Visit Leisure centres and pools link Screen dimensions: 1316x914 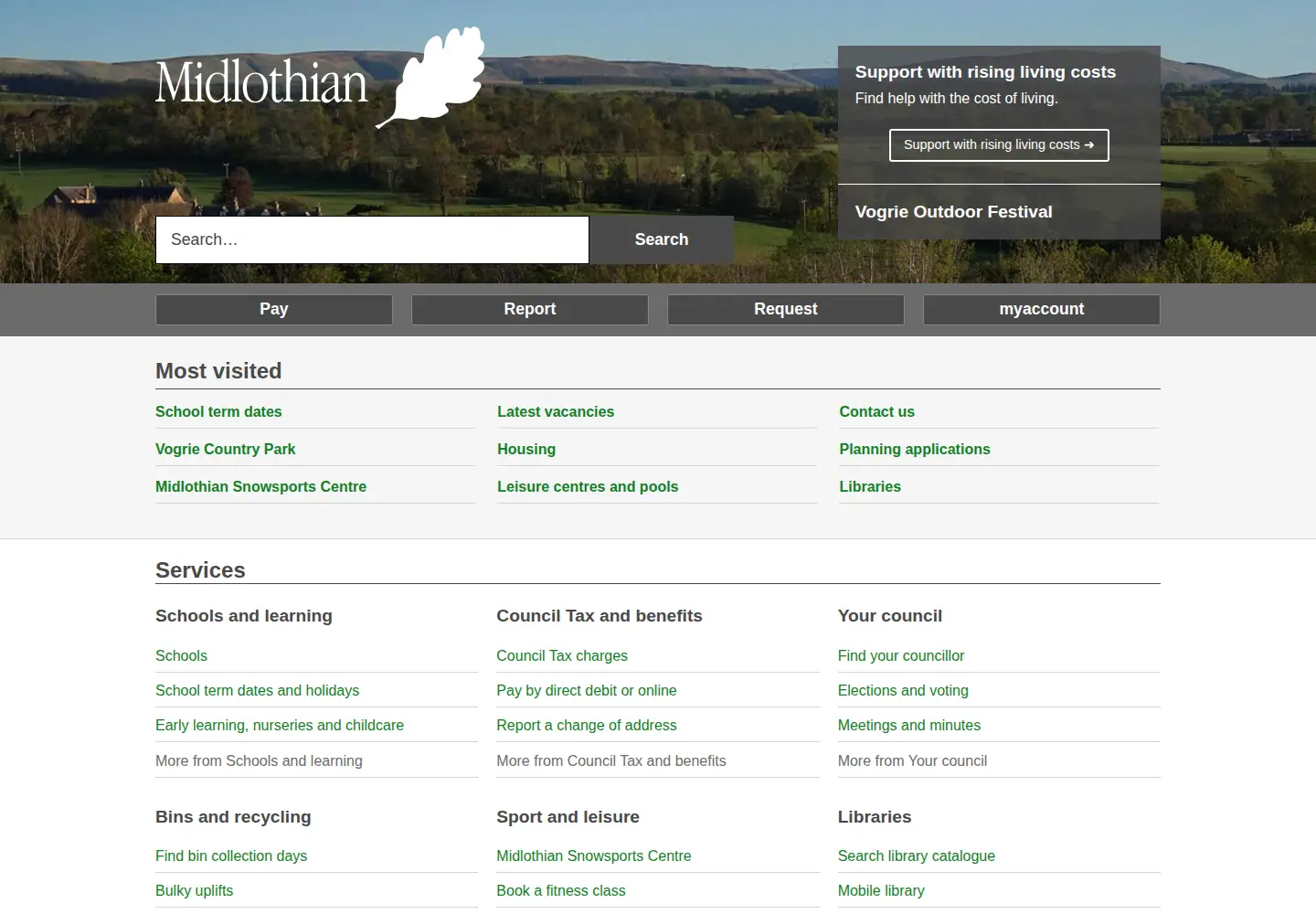point(588,487)
